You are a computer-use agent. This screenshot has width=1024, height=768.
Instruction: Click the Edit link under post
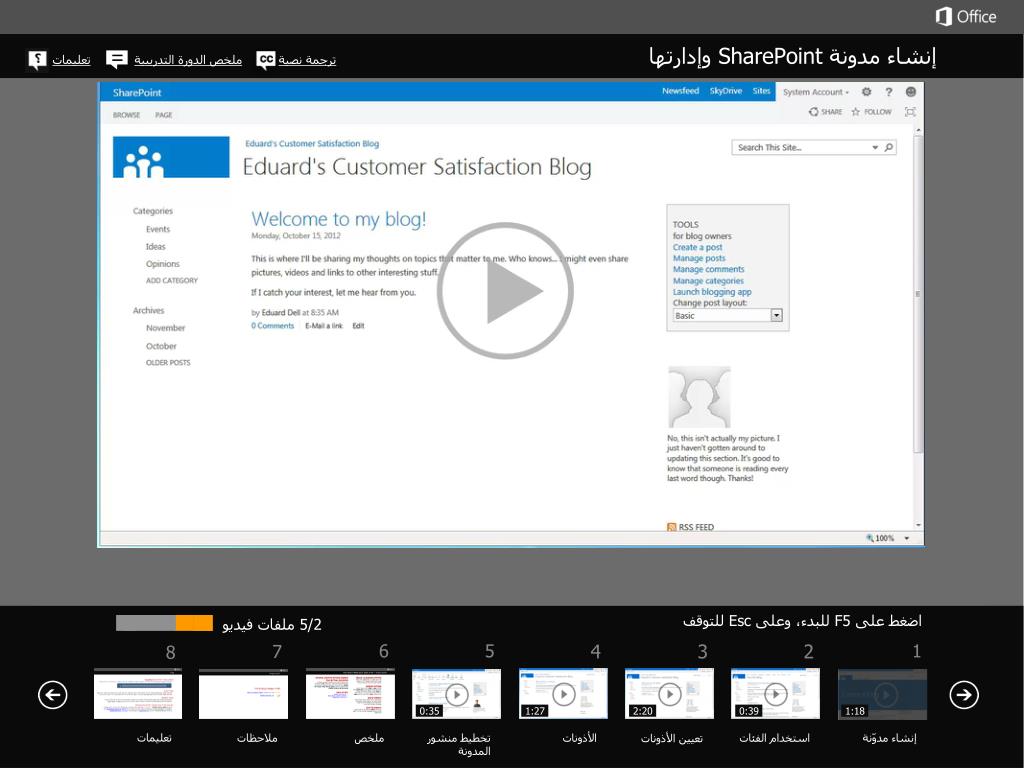[359, 326]
